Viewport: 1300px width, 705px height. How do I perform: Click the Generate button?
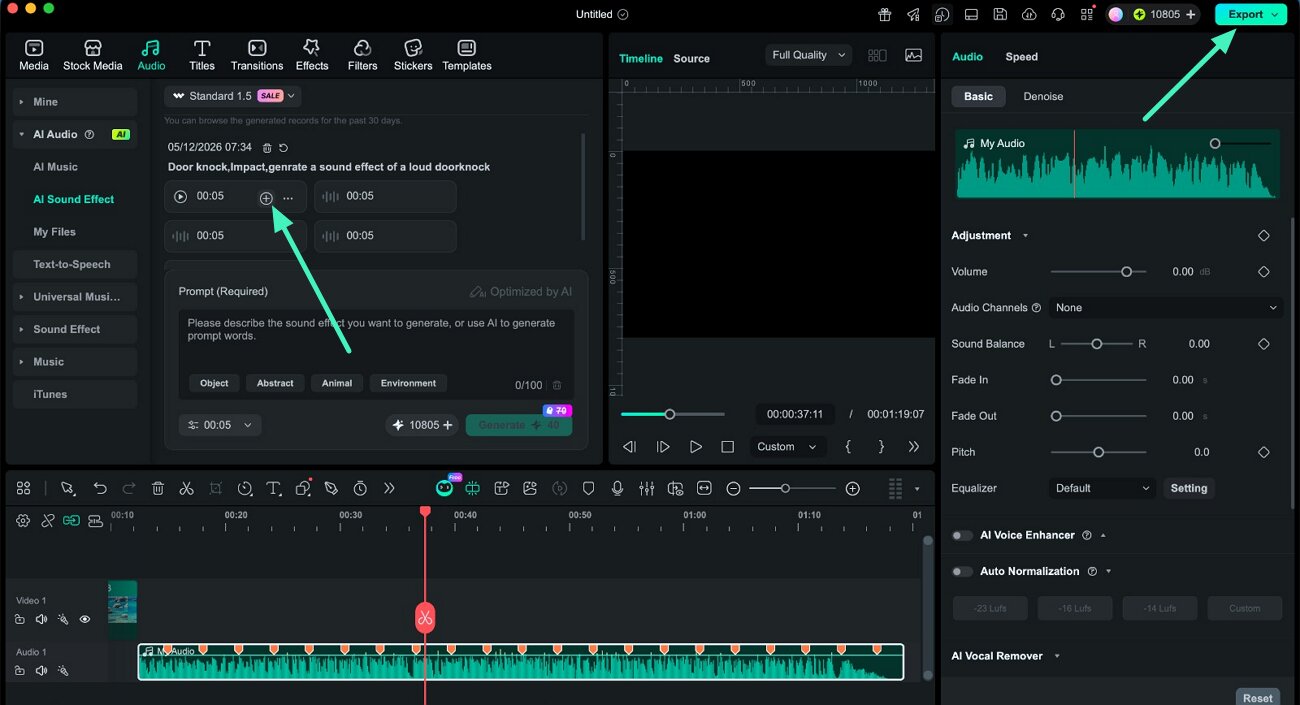click(x=519, y=425)
